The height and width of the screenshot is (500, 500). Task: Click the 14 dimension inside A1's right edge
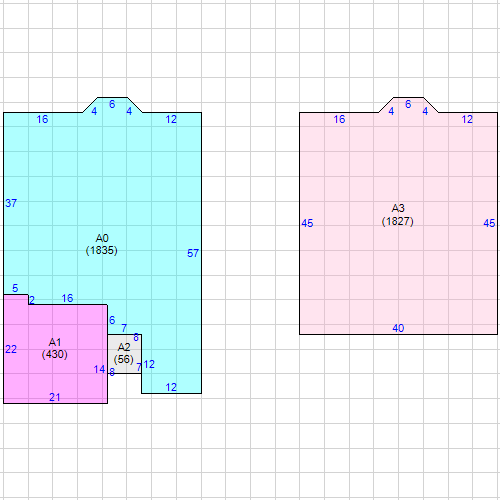click(x=99, y=369)
